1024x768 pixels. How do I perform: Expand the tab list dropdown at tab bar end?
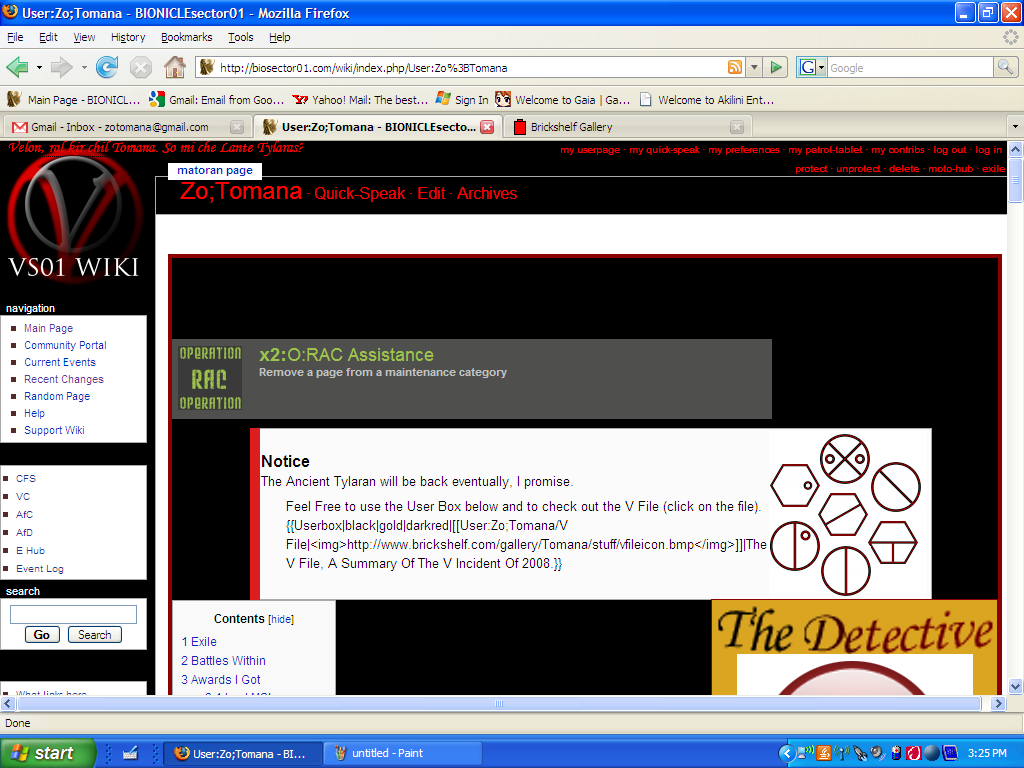coord(1014,126)
